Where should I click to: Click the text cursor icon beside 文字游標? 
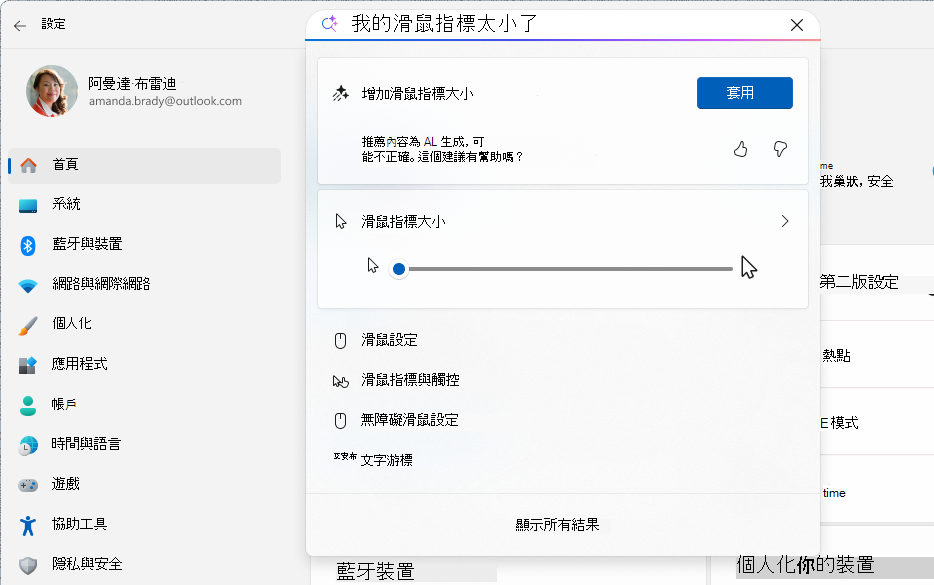[345, 456]
